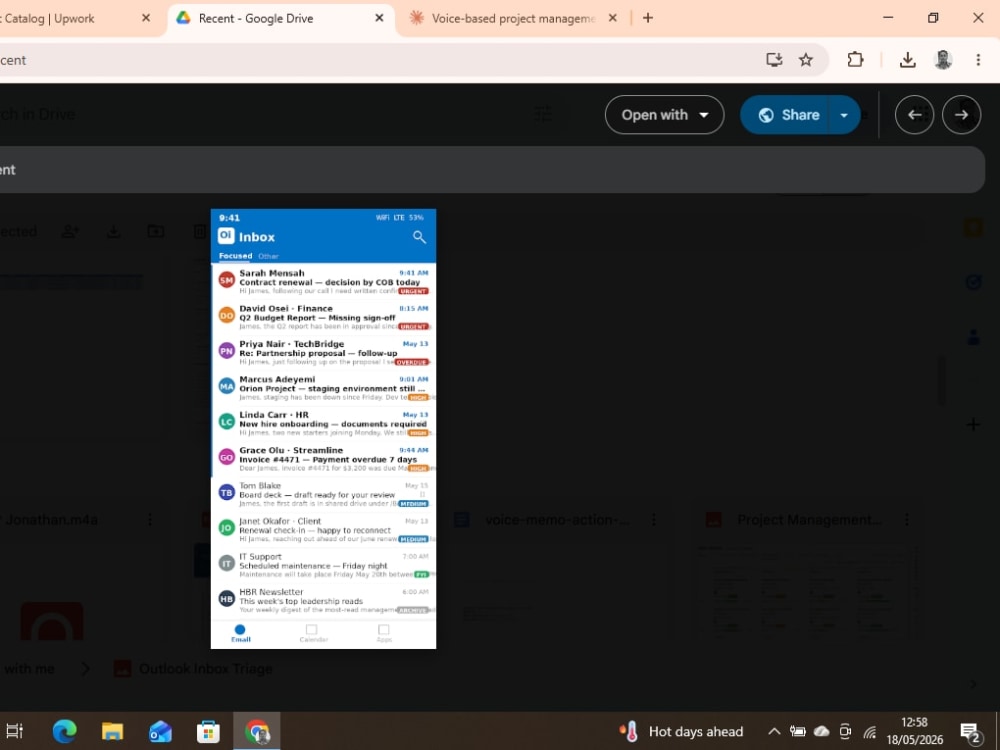Expand the Open with dropdown
Screen dimensions: 1000x750
664,115
